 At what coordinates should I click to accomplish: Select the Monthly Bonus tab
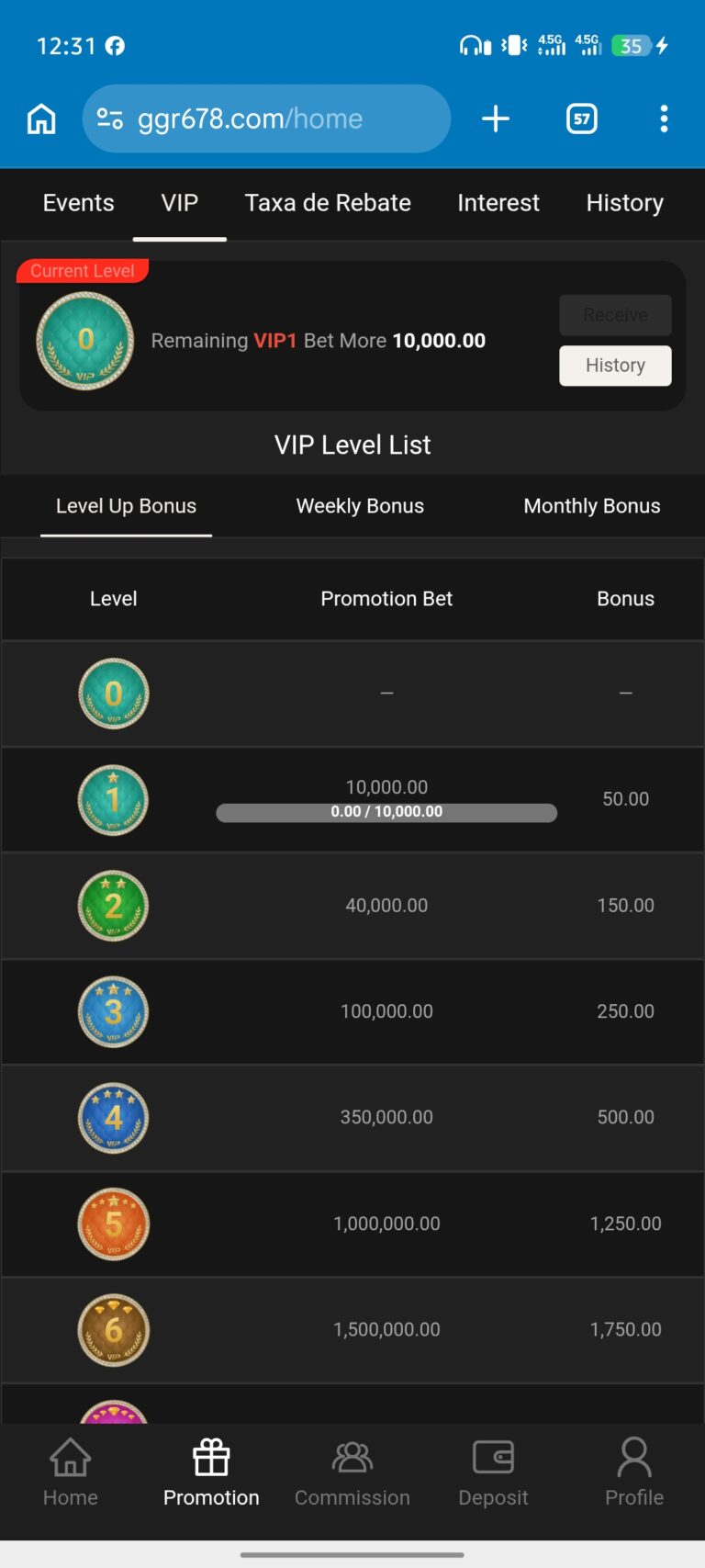tap(592, 506)
